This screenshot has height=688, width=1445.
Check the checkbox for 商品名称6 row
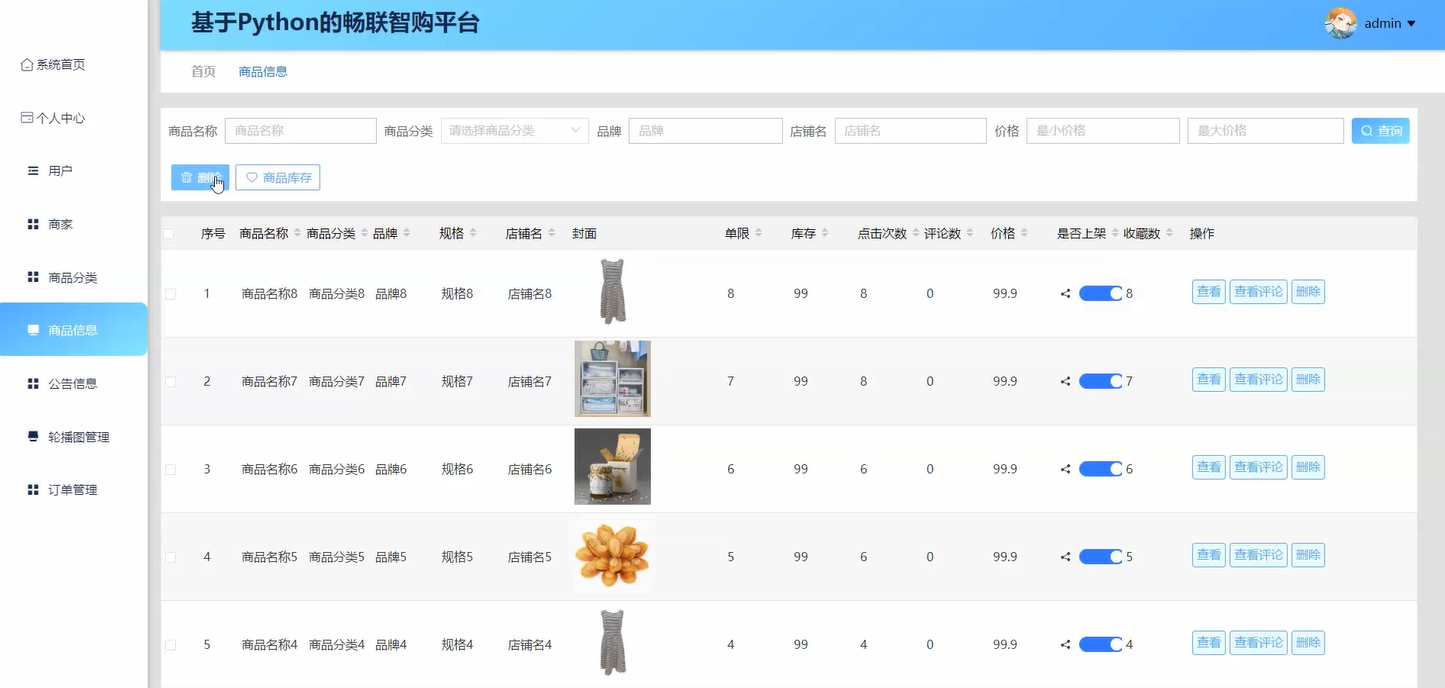tap(170, 469)
